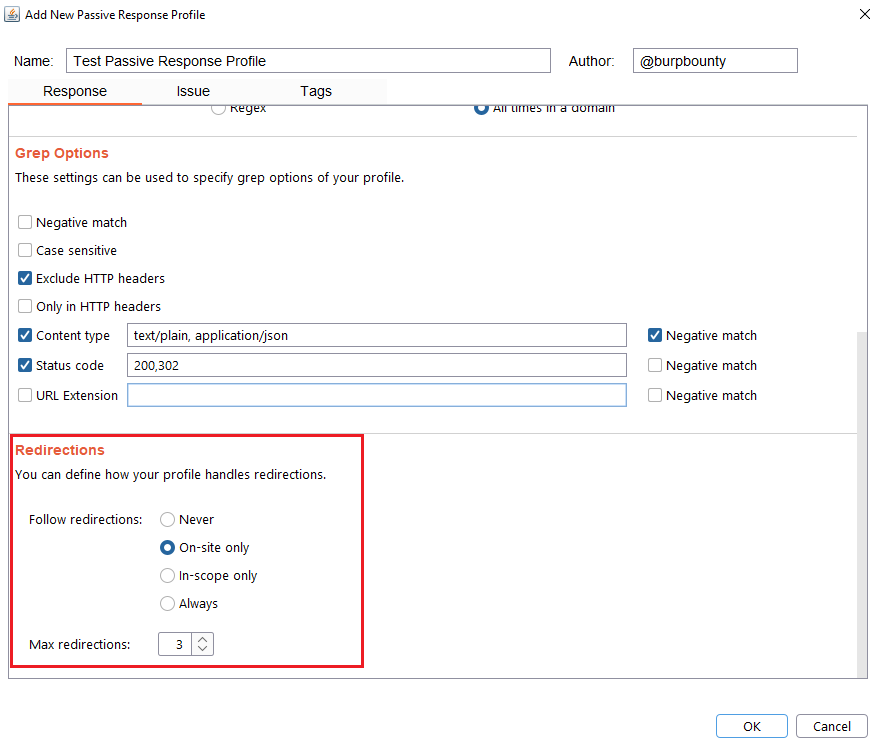
Task: Click OK to save the profile
Action: pos(751,726)
